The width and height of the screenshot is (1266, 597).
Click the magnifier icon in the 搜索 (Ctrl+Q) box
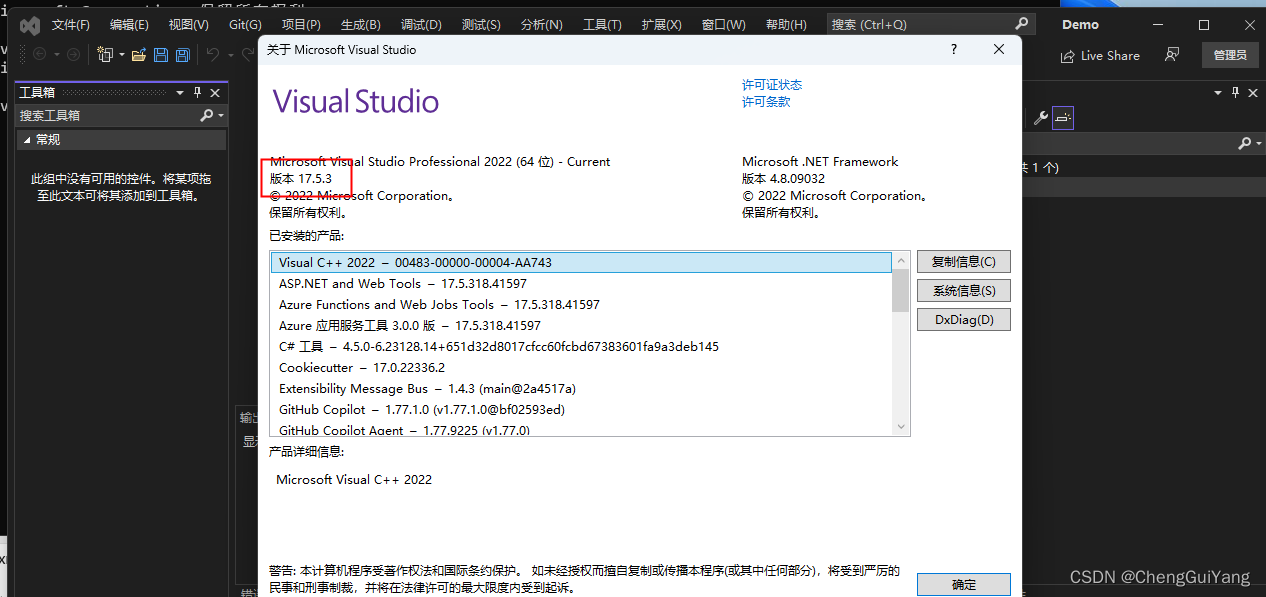(1021, 24)
